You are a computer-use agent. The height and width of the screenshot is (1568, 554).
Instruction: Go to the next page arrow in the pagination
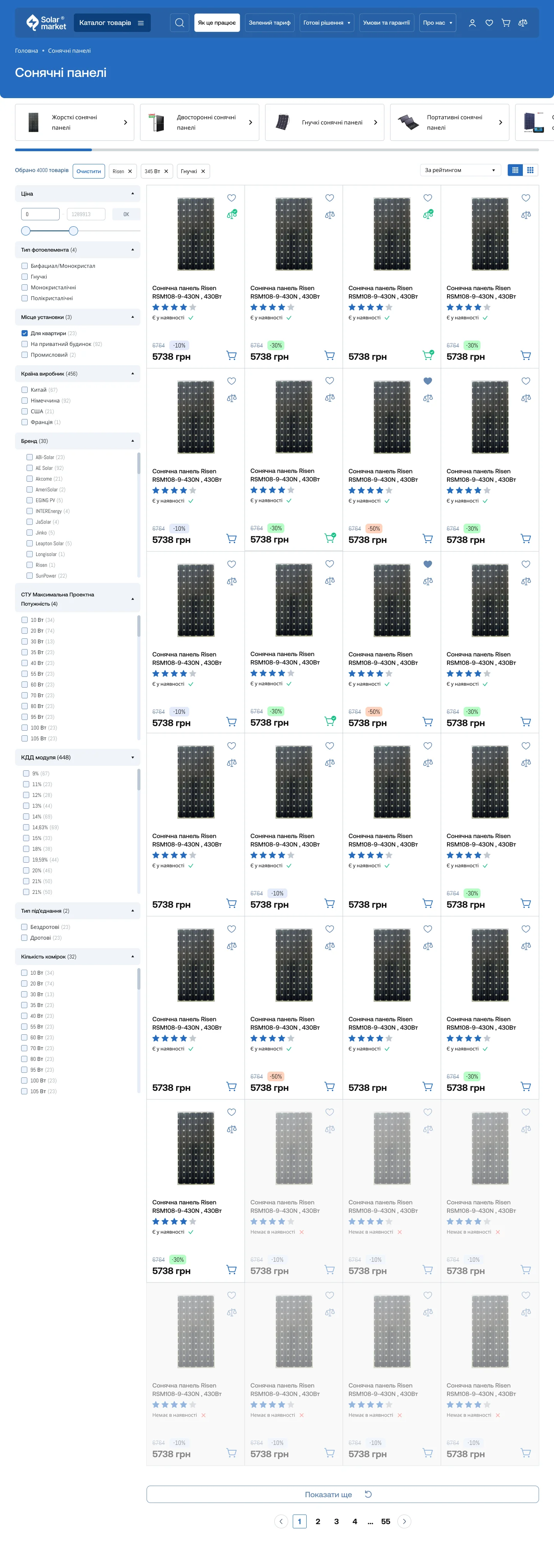tap(404, 1521)
